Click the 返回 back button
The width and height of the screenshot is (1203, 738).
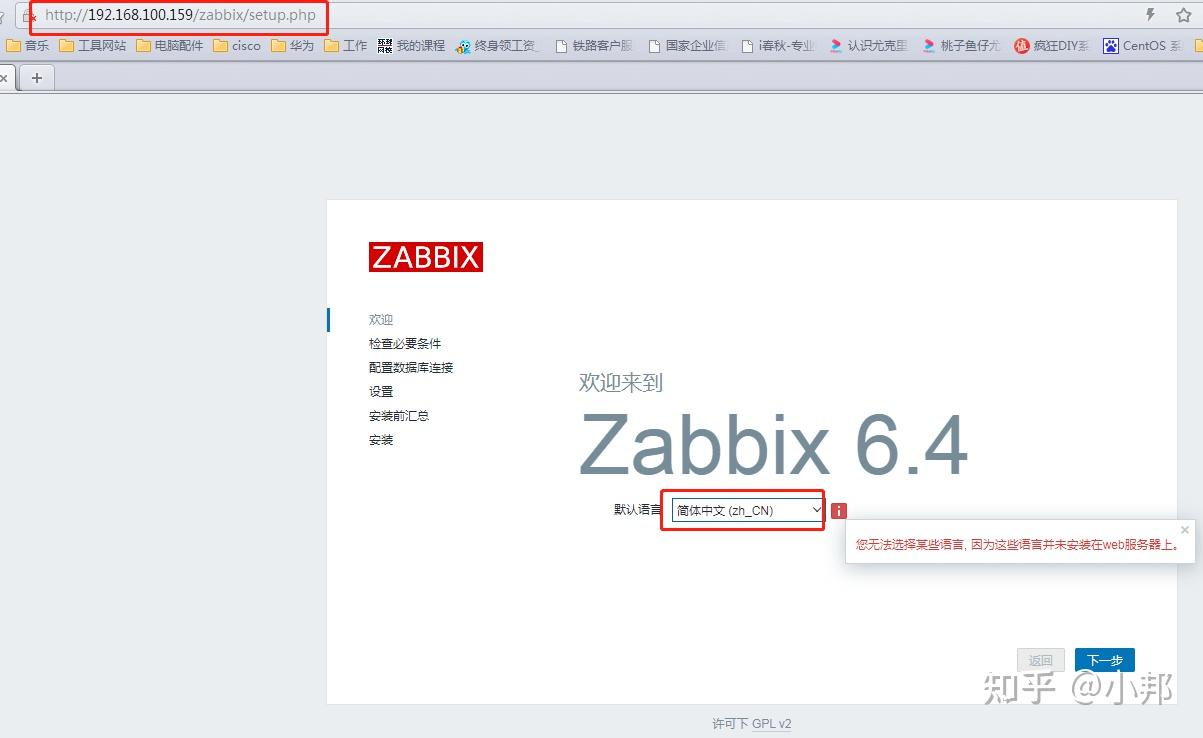[x=1041, y=661]
